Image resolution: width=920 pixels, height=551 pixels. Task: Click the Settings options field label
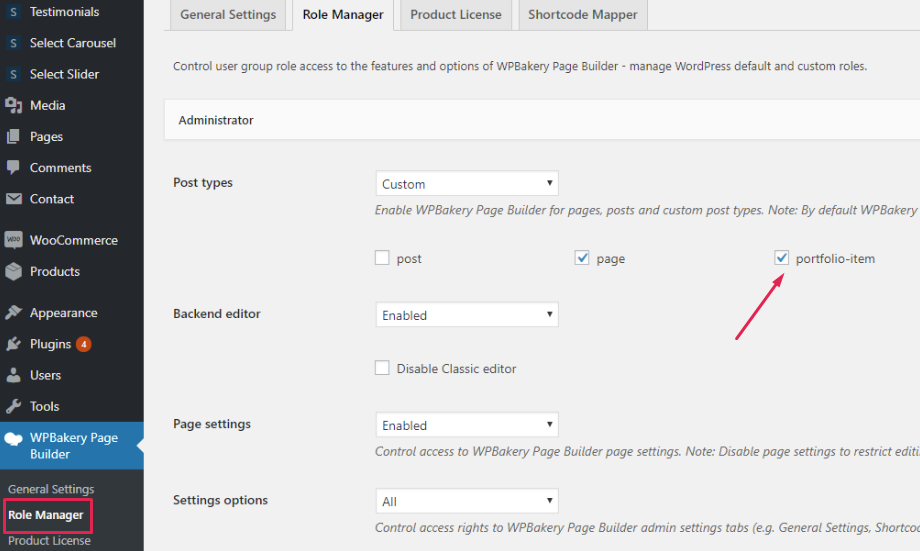[220, 500]
